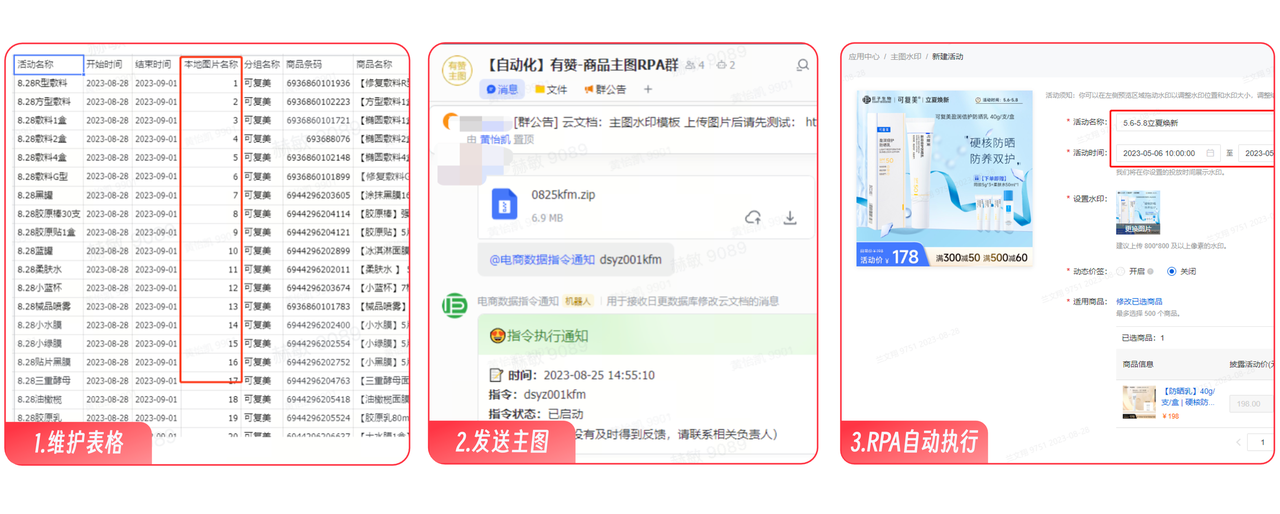Switch to the 消息 tab

(x=502, y=89)
